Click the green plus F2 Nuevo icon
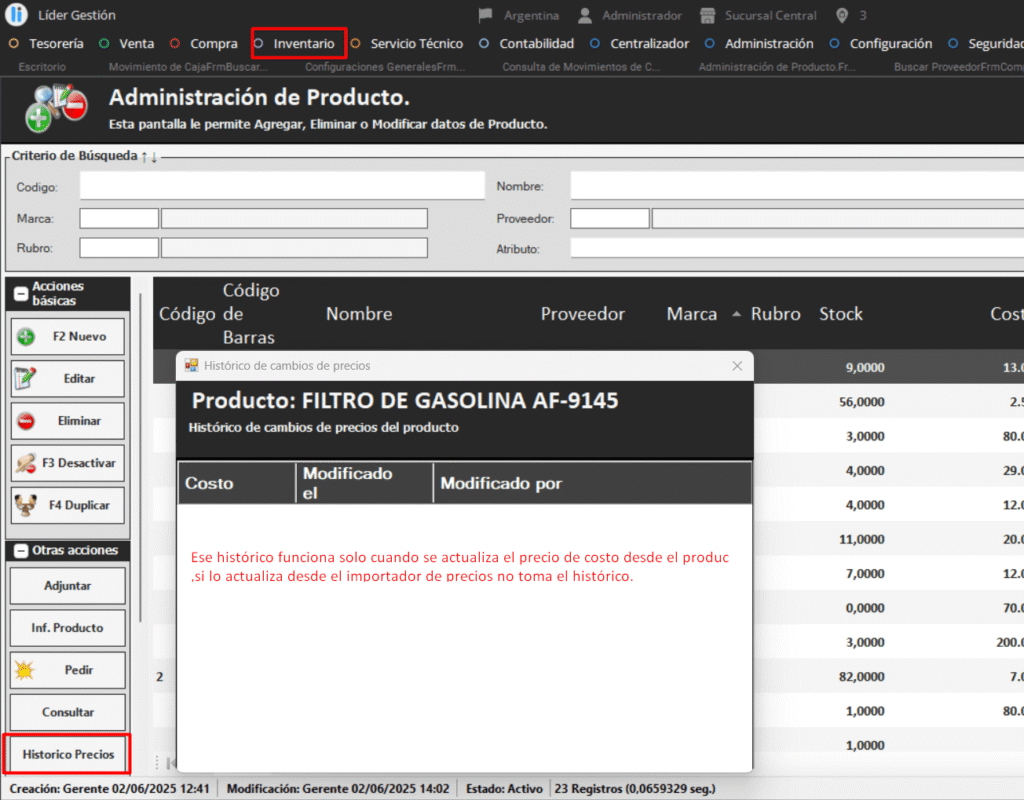This screenshot has width=1024, height=800. [26, 337]
